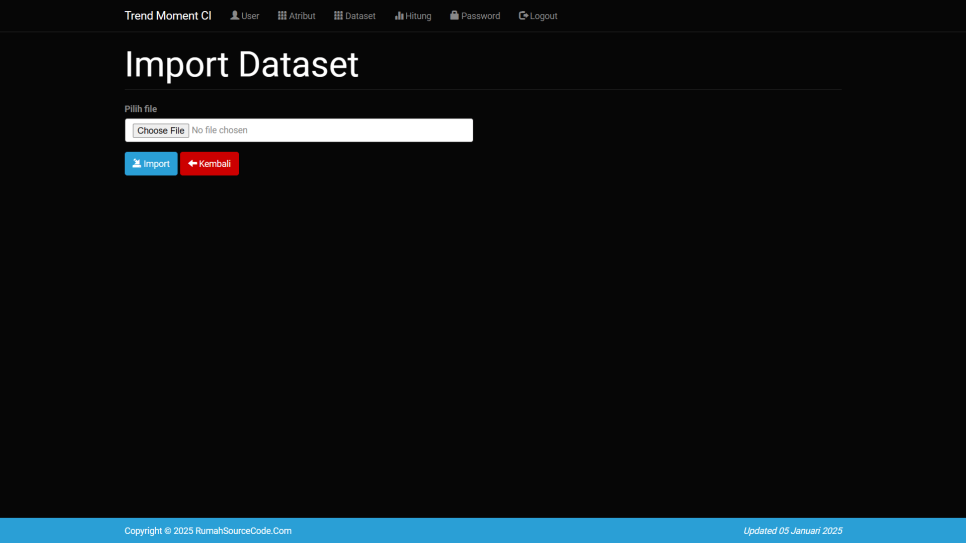Click the footer copyright text
This screenshot has height=543, width=966.
coord(208,531)
